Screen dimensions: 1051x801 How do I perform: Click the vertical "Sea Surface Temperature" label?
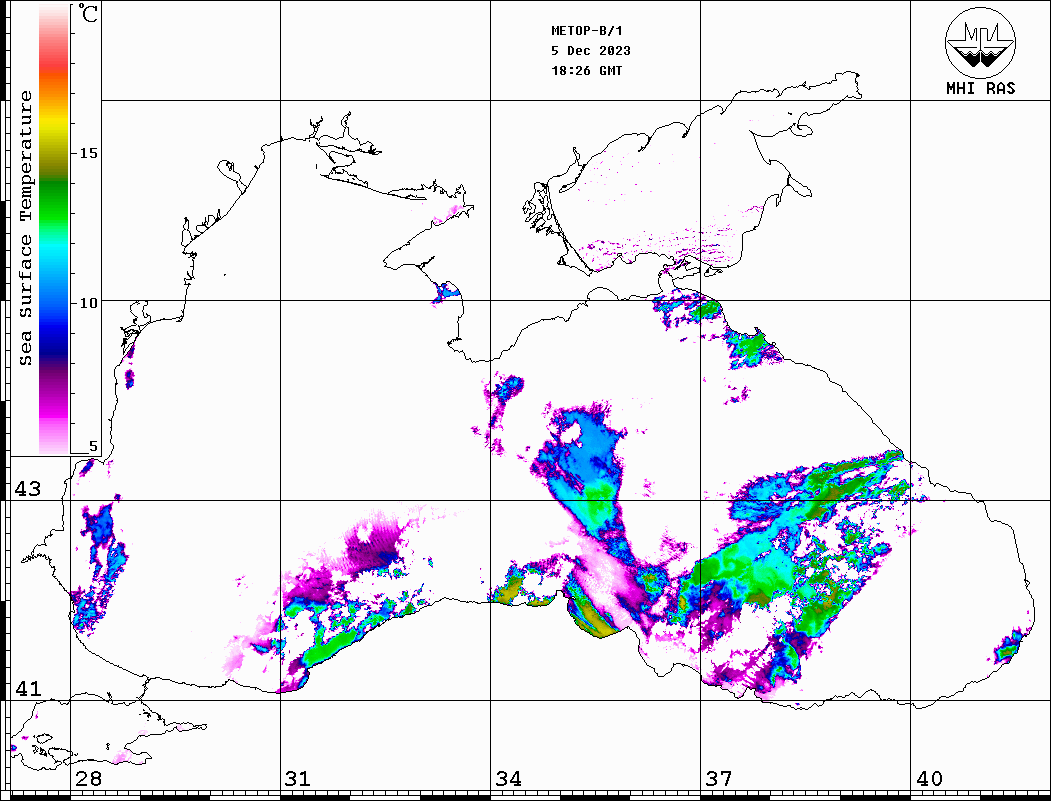click(26, 228)
